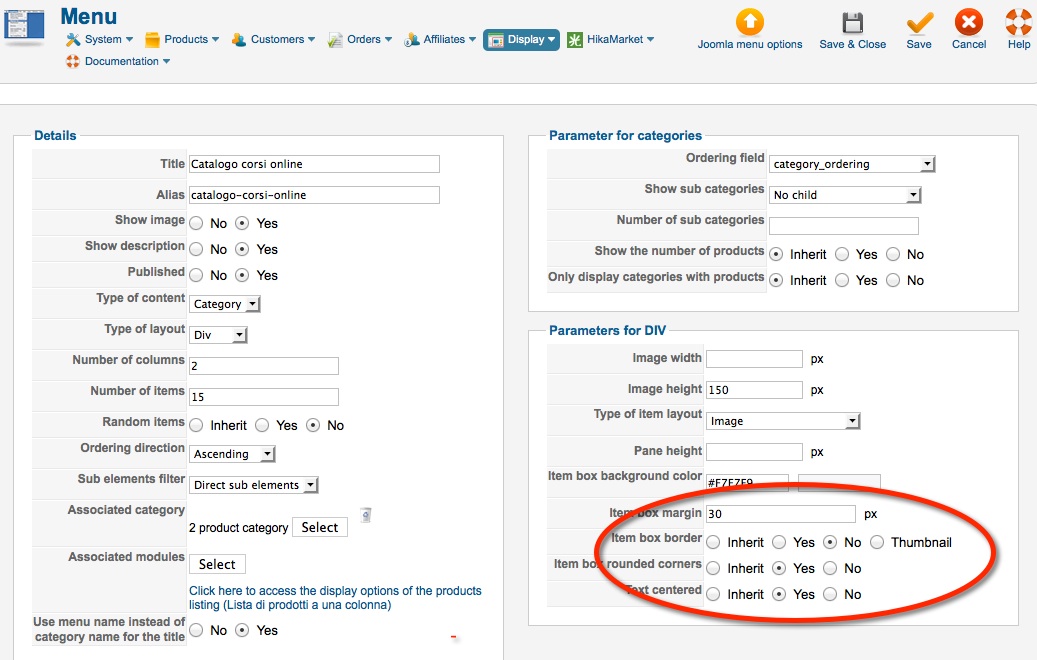Click the Menu page logo icon

[24, 25]
